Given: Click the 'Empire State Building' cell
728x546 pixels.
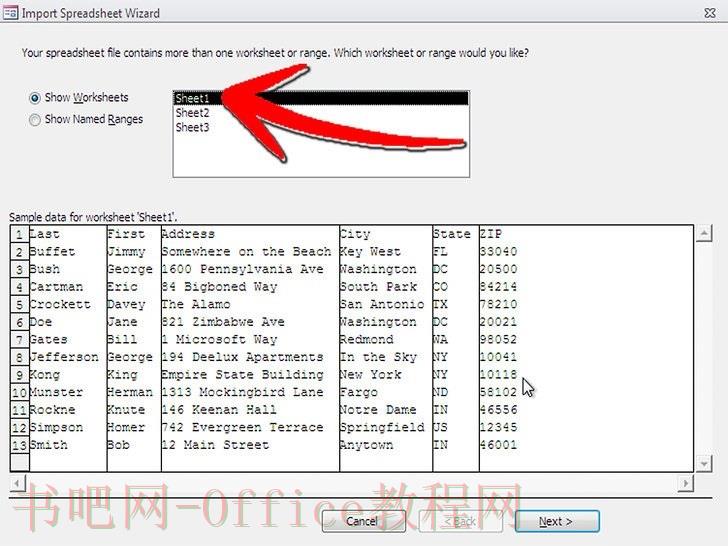Looking at the screenshot, I should tap(250, 375).
